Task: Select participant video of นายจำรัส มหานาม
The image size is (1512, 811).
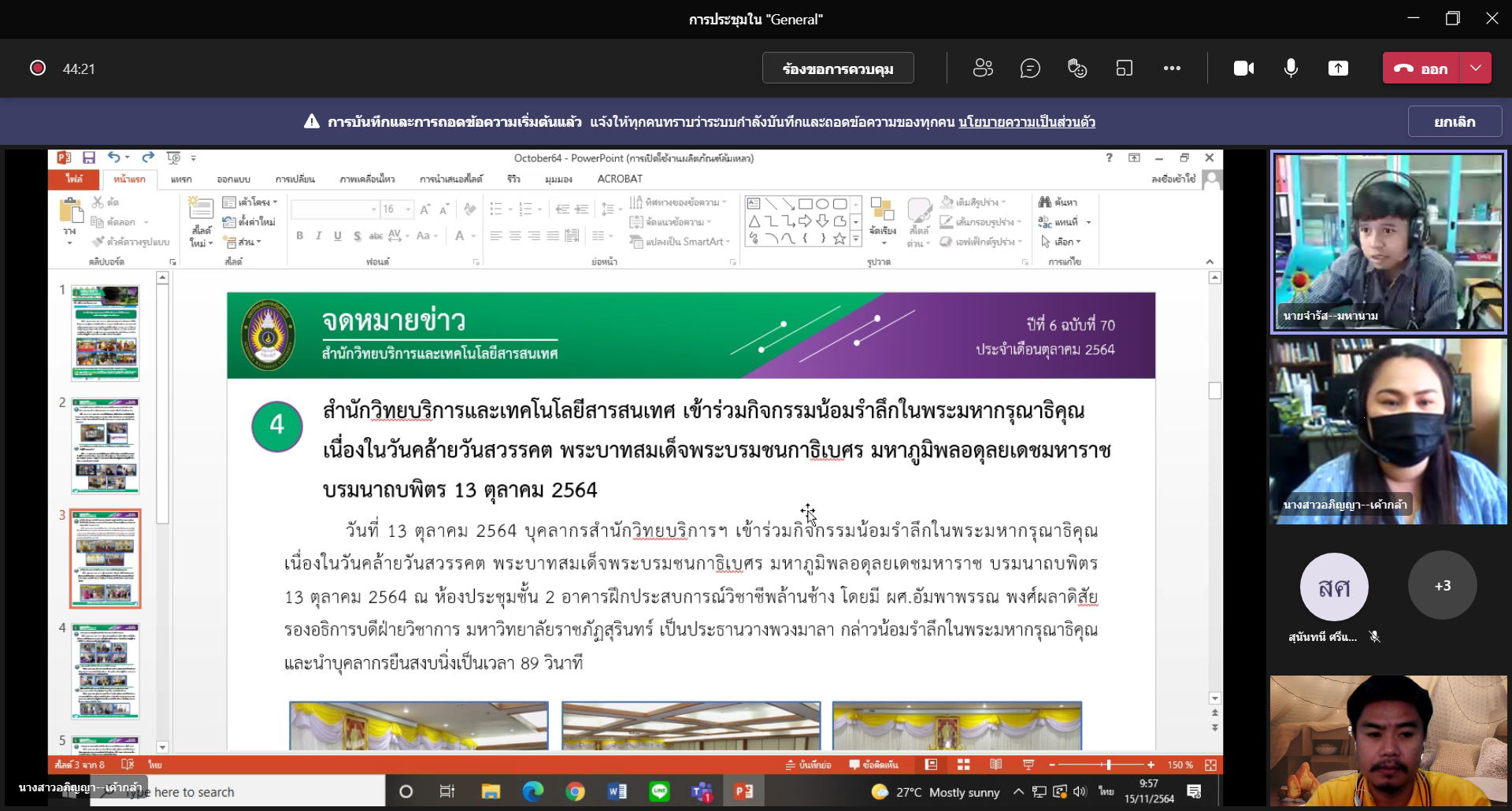Action: point(1388,242)
